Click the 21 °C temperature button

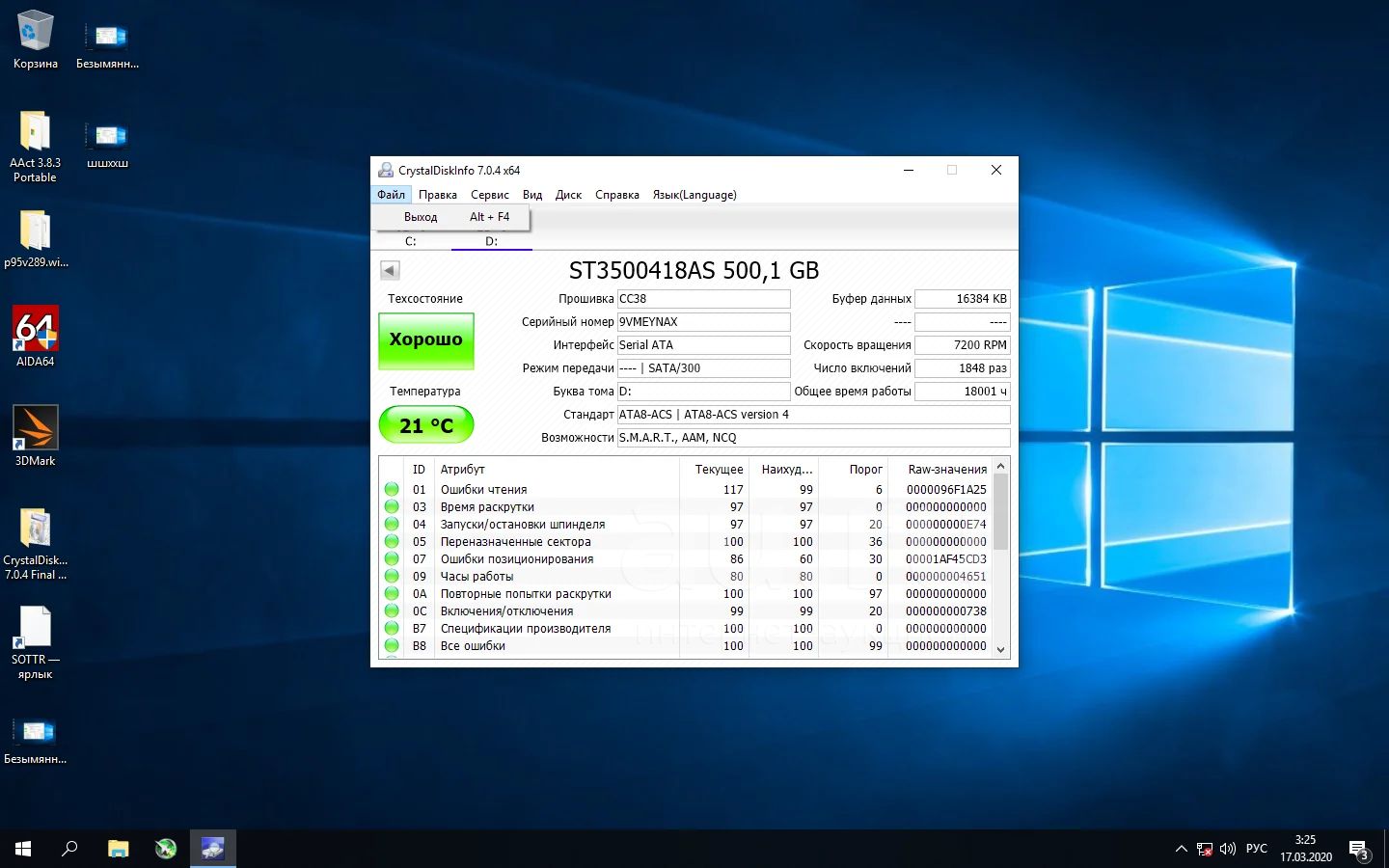(425, 425)
